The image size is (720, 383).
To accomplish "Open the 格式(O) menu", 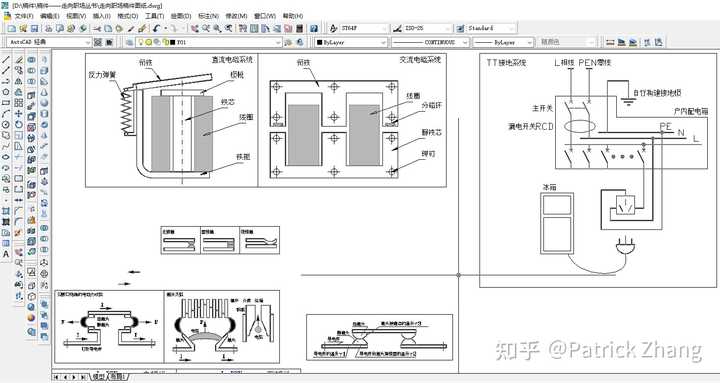I will (128, 16).
